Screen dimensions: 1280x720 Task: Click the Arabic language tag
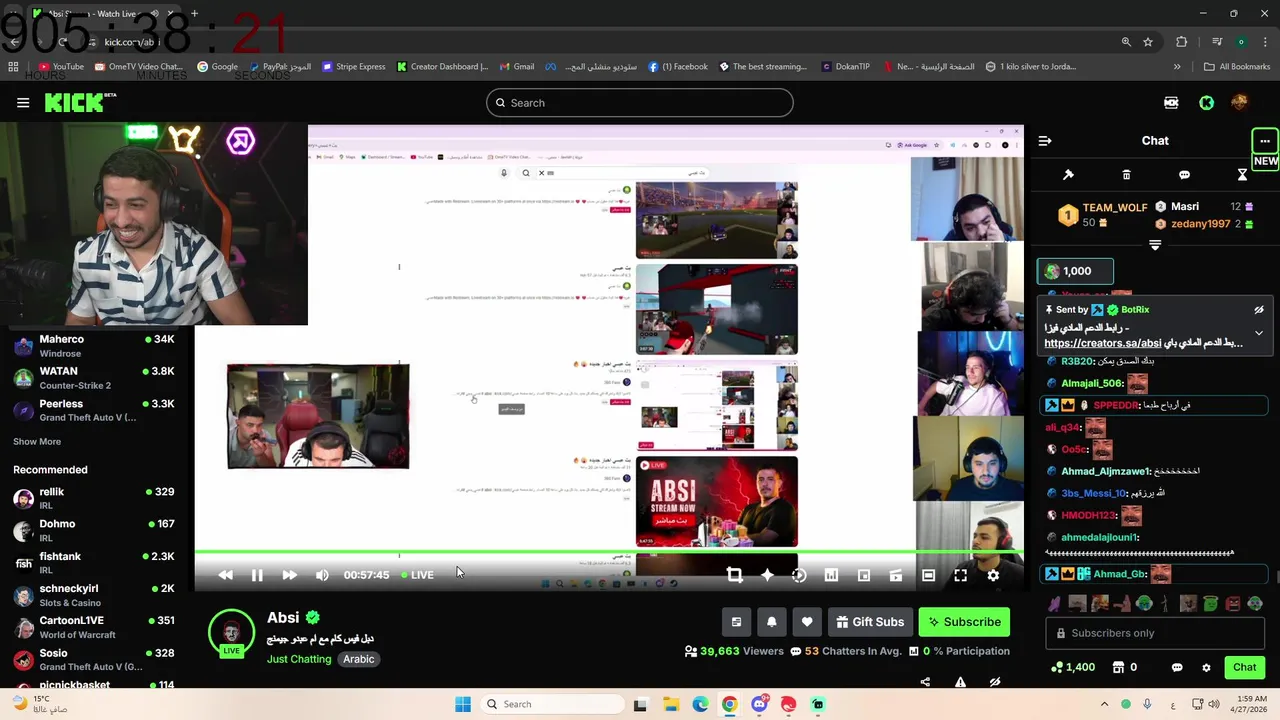[359, 659]
